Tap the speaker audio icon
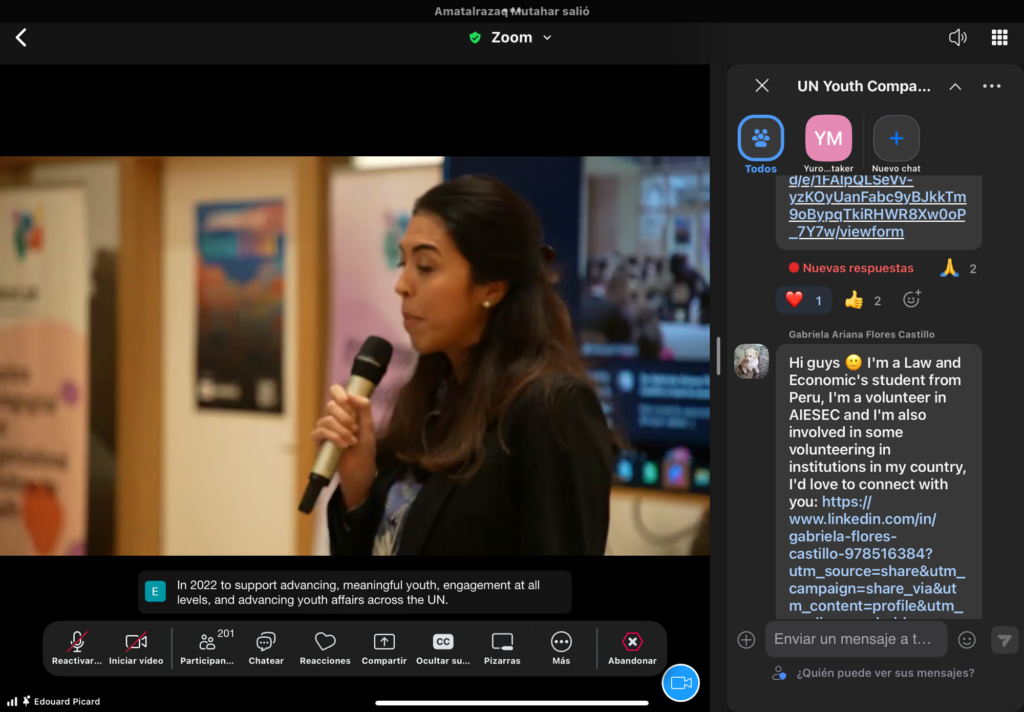 pyautogui.click(x=957, y=37)
